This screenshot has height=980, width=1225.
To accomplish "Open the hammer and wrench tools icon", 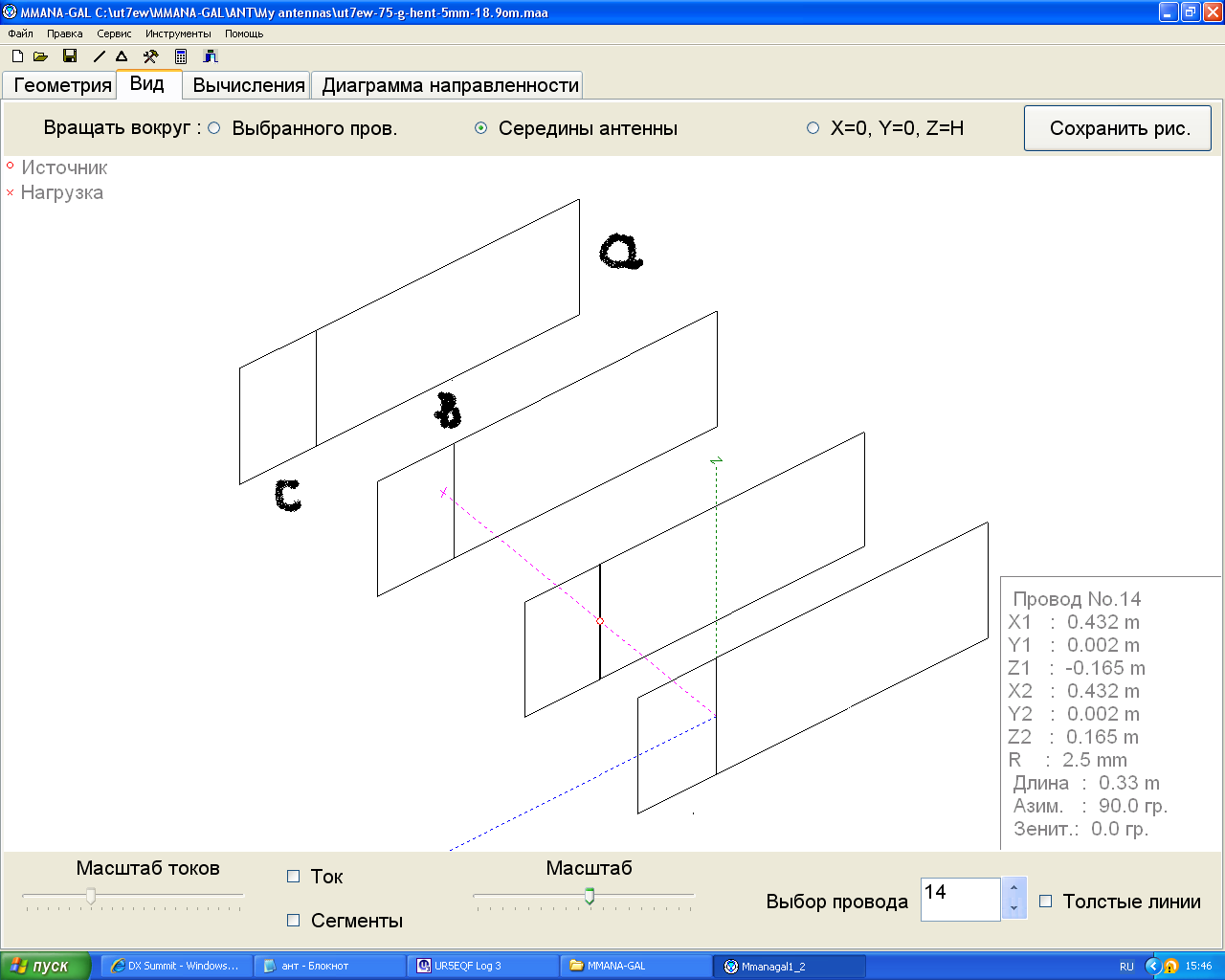I will pos(150,56).
